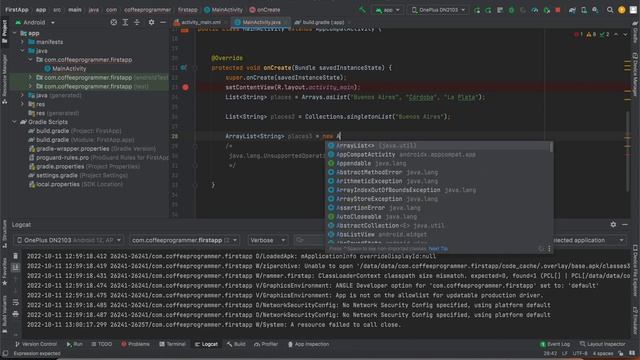Click the Debug app bug icon
Image resolution: width=640 pixels, height=360 pixels.
point(511,10)
